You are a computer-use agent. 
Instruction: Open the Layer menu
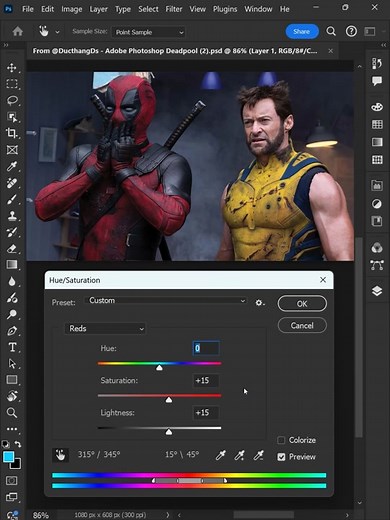[x=98, y=9]
